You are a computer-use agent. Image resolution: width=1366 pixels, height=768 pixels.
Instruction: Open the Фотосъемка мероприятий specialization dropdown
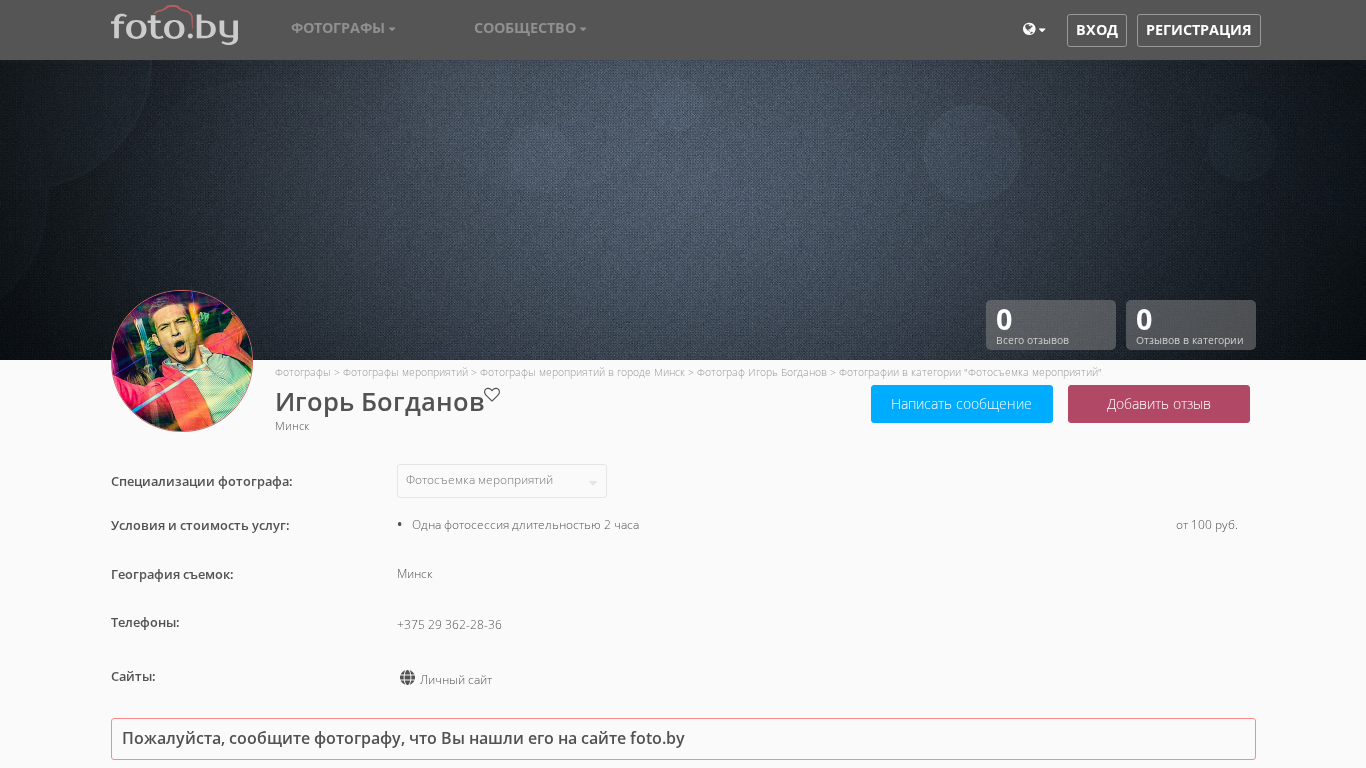pos(501,481)
